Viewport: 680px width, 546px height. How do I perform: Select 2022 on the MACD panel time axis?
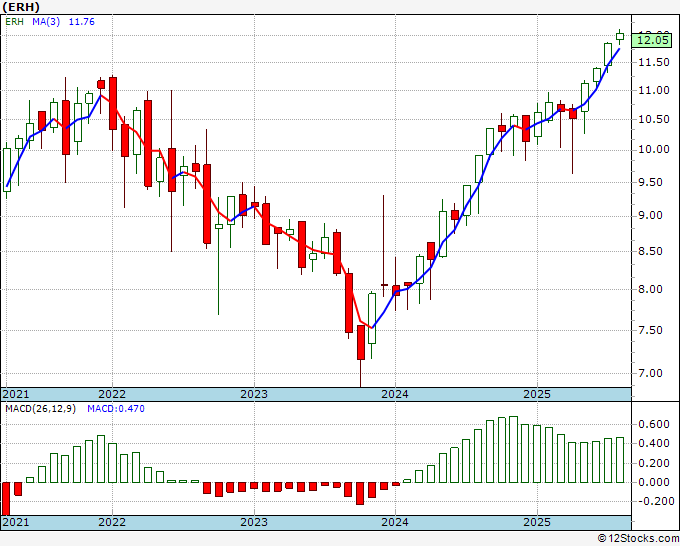coord(112,522)
